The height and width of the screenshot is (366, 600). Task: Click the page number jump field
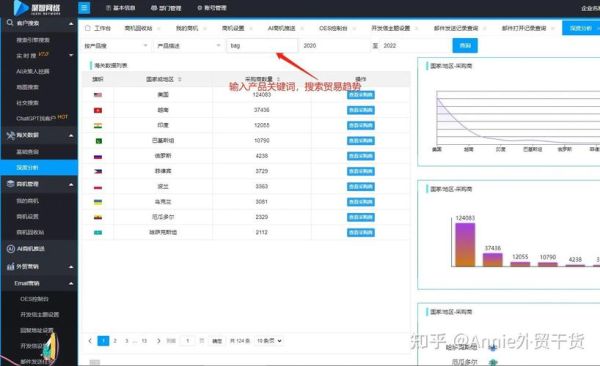click(188, 341)
